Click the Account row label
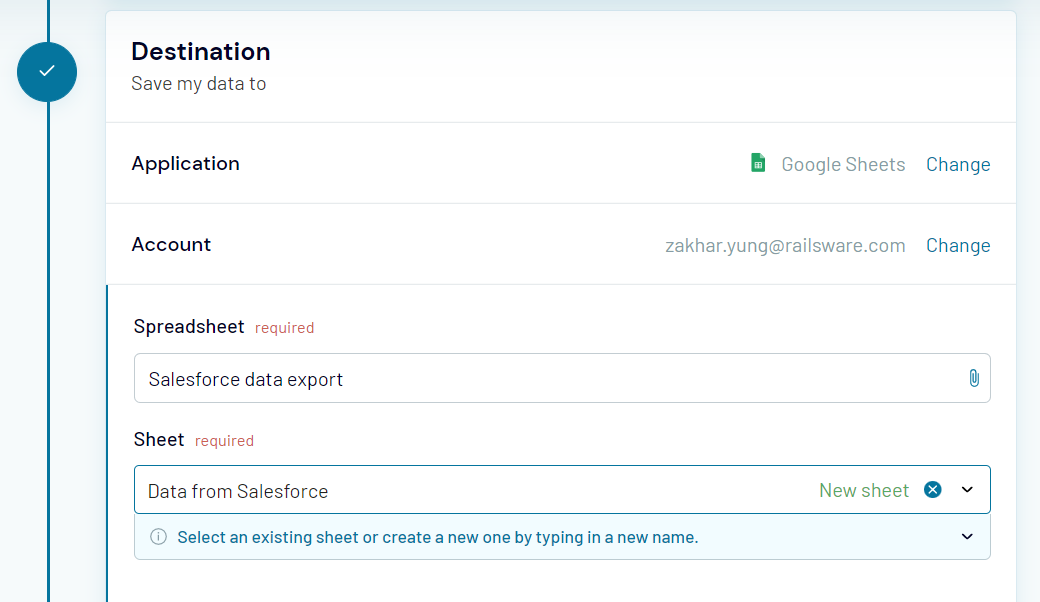1040x602 pixels. (171, 244)
